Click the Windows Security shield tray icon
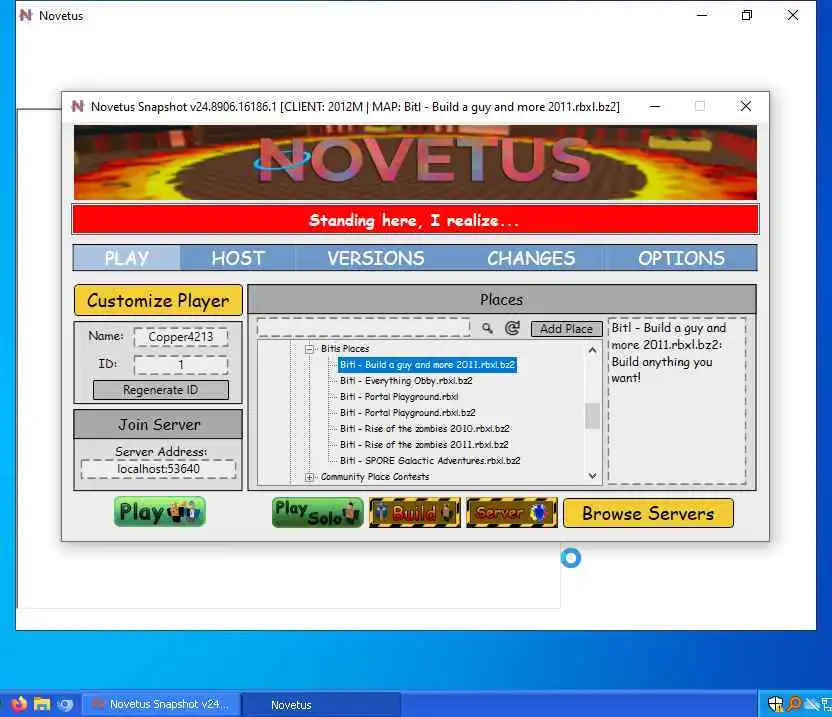The image size is (832, 717). coord(775,704)
